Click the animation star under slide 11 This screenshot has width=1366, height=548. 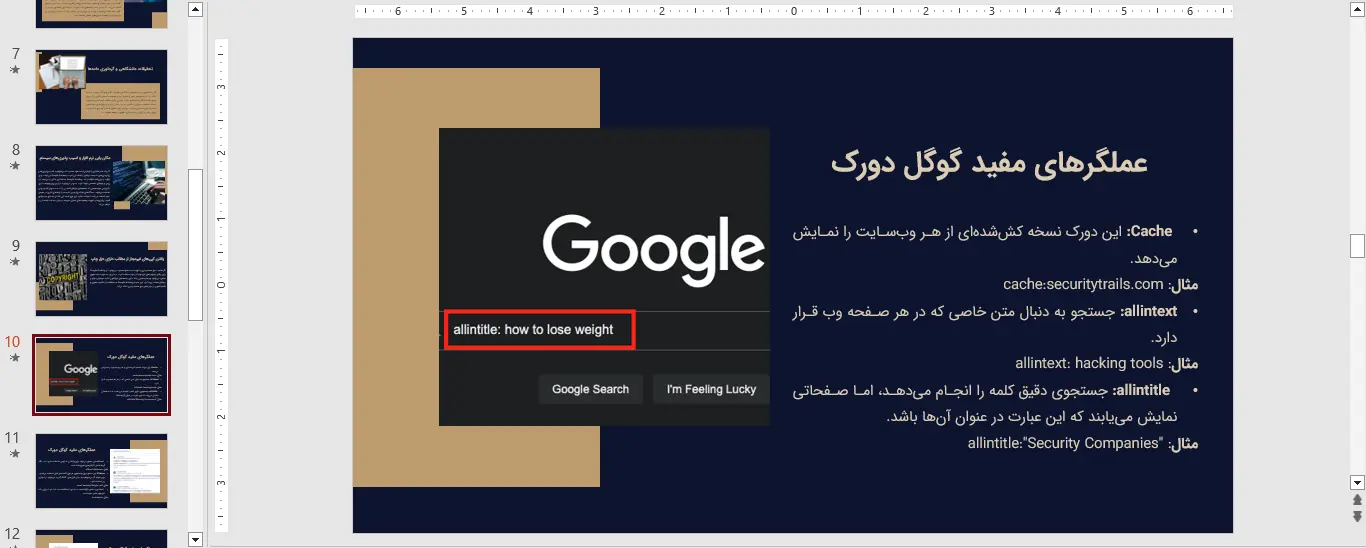pos(14,454)
